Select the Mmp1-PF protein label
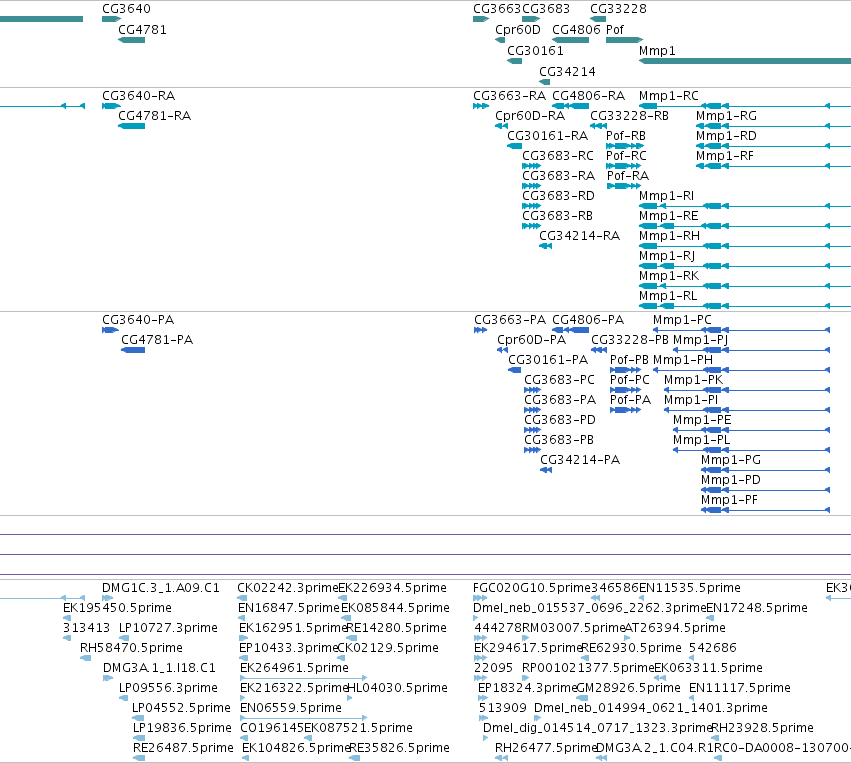Viewport: 851px width, 763px height. (x=729, y=501)
